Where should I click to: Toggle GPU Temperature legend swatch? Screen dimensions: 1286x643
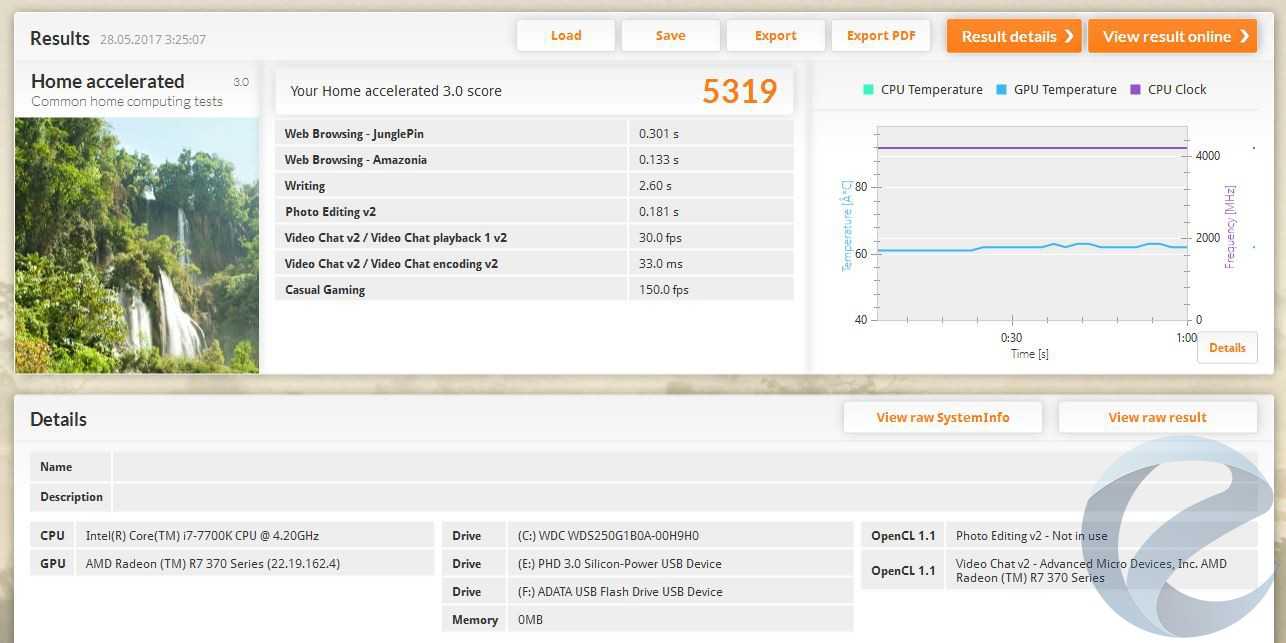(x=1001, y=90)
